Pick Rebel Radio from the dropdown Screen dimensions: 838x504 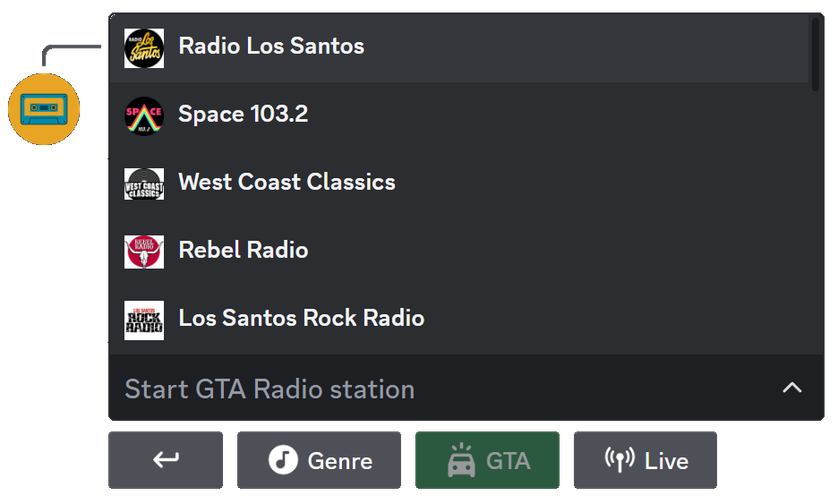460,252
